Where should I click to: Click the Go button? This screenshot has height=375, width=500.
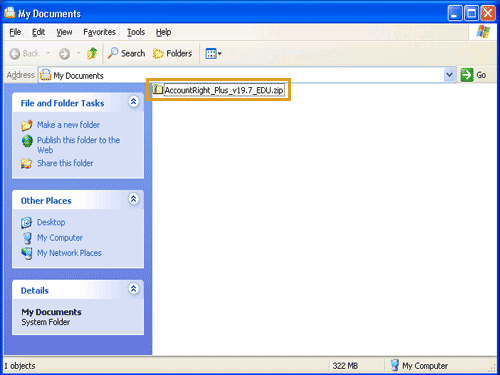click(x=473, y=75)
